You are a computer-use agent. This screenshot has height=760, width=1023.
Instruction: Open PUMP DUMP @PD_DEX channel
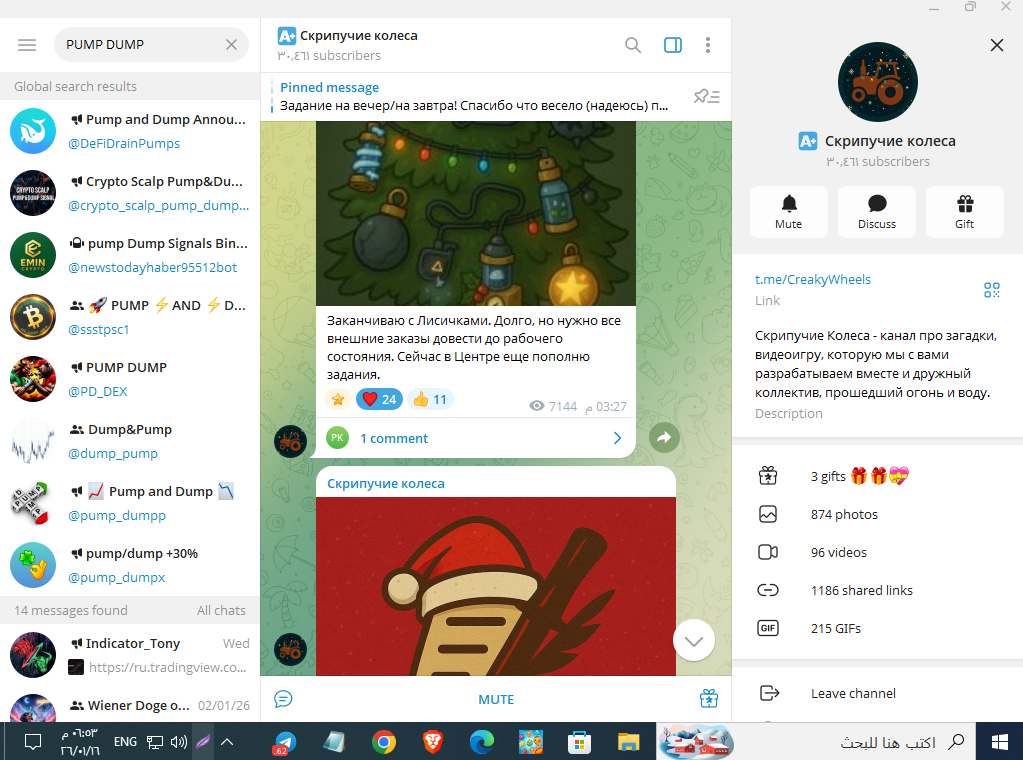coord(130,379)
